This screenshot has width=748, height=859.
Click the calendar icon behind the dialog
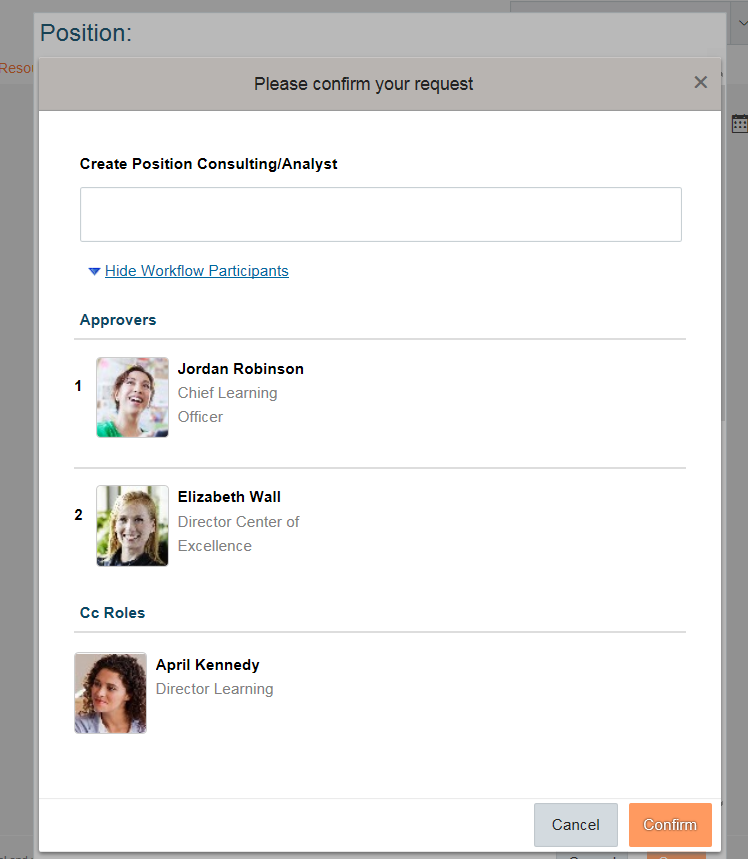click(x=740, y=123)
